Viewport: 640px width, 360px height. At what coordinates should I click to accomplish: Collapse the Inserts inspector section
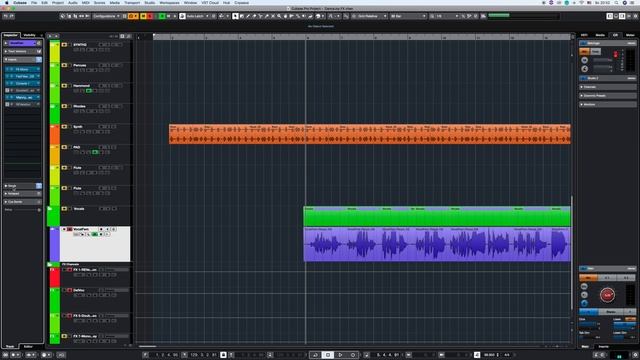6,60
